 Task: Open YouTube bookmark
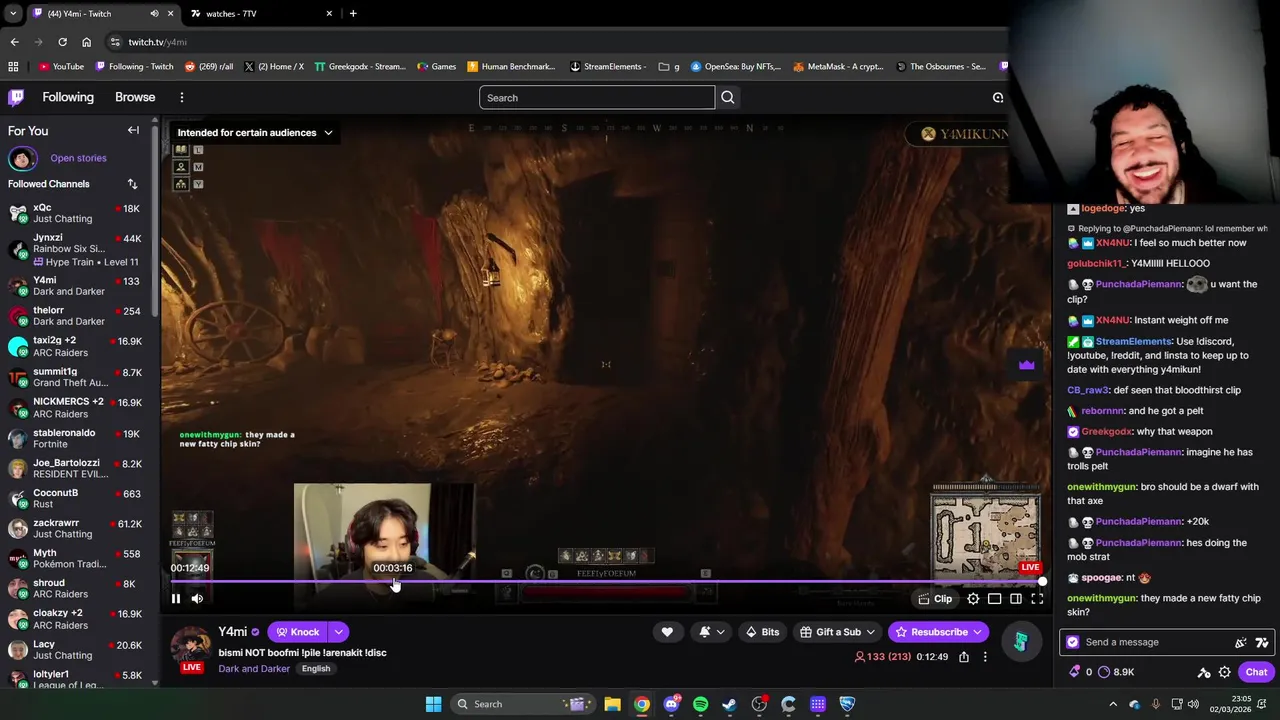[x=61, y=67]
